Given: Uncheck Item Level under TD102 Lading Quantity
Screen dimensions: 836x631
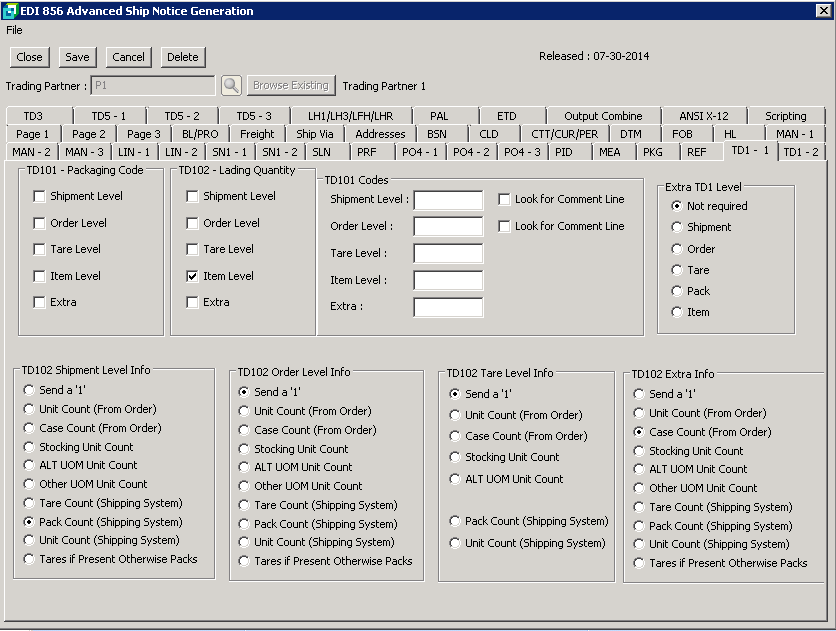Looking at the screenshot, I should coord(193,276).
